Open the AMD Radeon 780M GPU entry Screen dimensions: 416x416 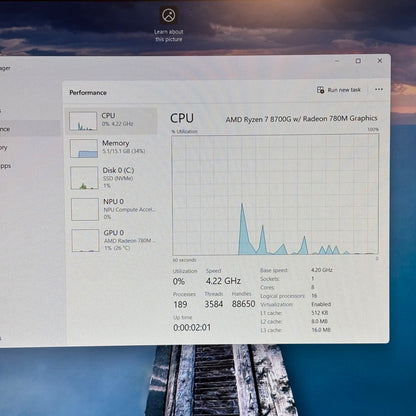click(x=114, y=240)
